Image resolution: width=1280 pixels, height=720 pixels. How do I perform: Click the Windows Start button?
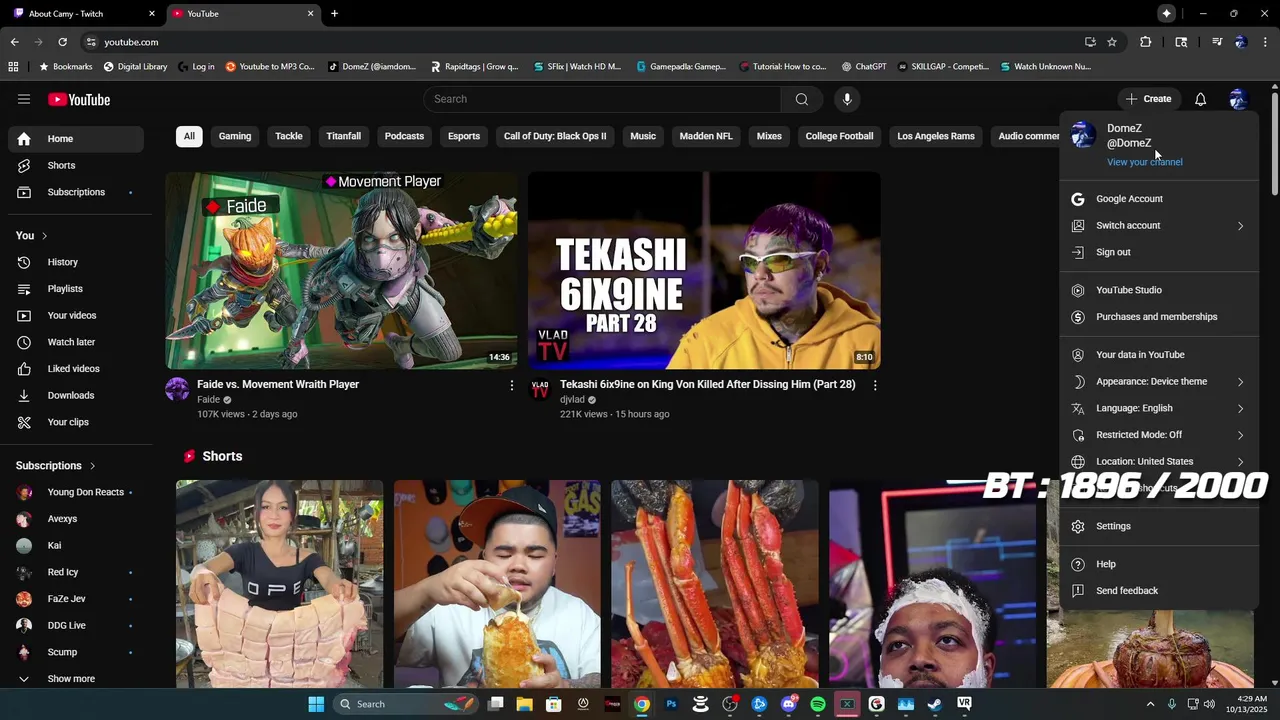coord(316,704)
